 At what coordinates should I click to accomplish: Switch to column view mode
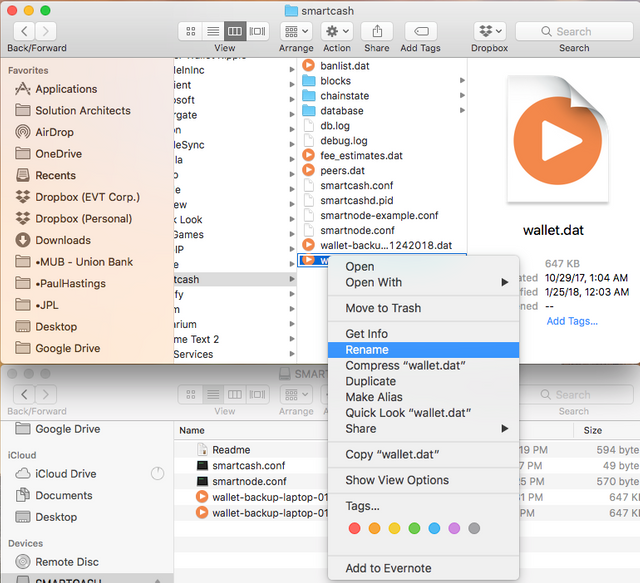[x=235, y=32]
